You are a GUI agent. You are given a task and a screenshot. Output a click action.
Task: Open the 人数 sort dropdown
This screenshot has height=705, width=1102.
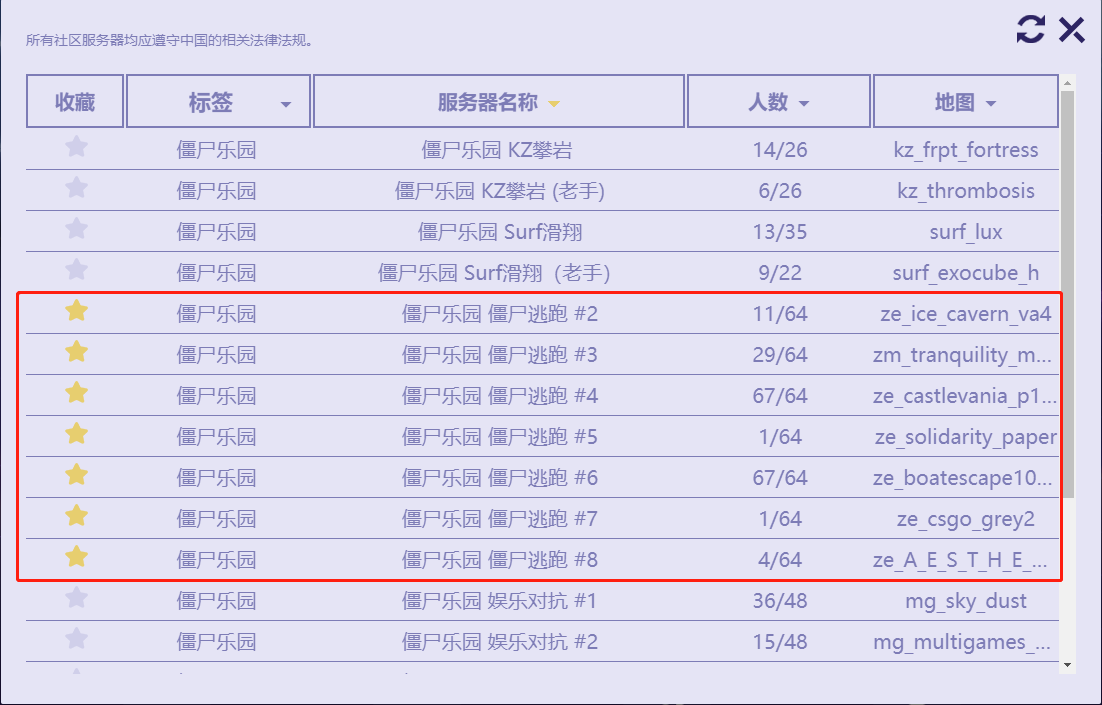807,101
